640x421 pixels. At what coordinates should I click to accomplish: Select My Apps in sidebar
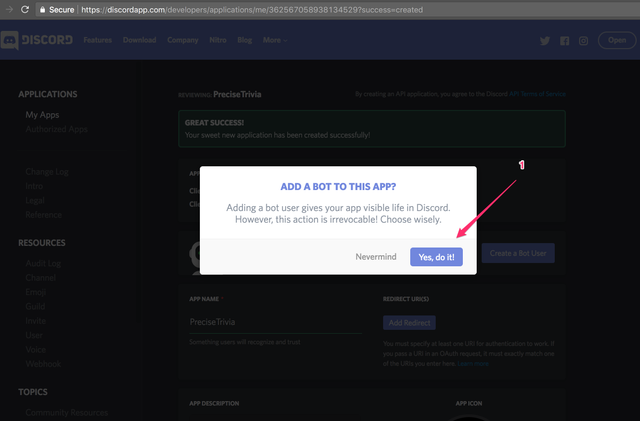42,115
